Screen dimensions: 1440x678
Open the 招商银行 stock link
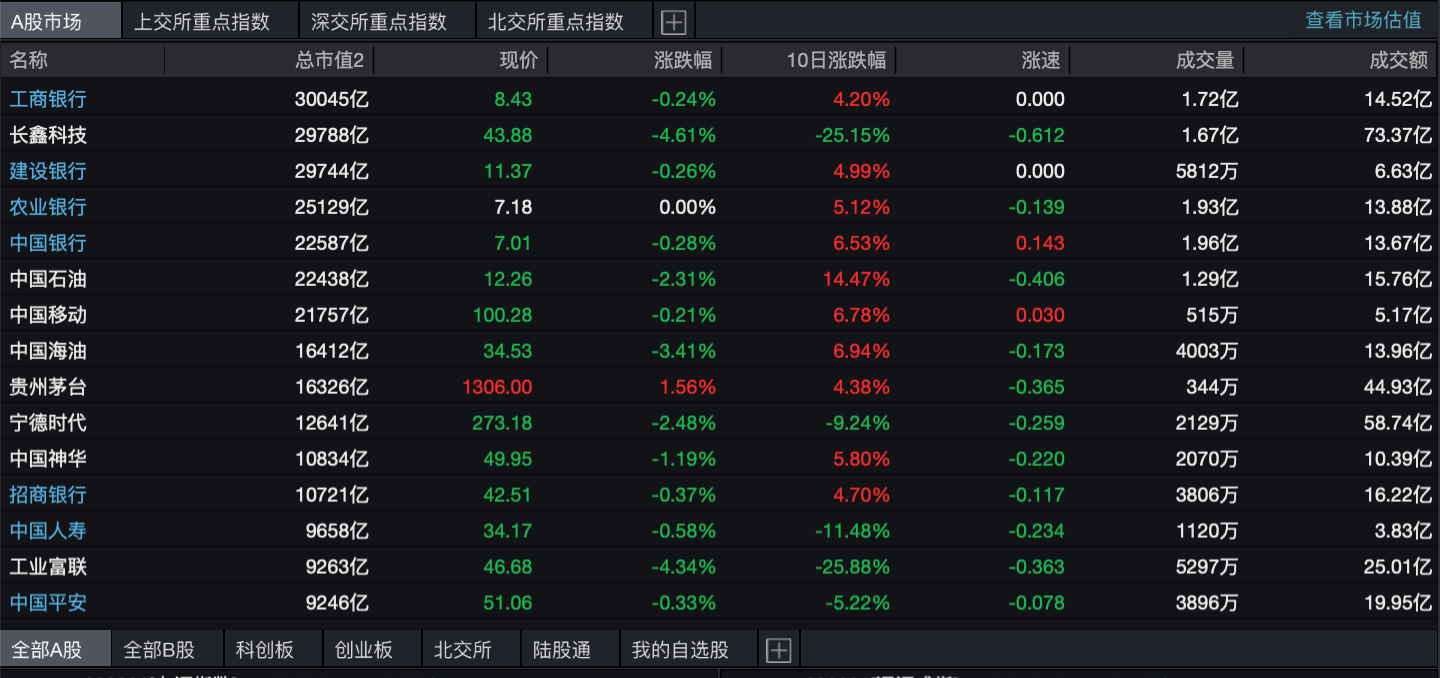pos(48,495)
